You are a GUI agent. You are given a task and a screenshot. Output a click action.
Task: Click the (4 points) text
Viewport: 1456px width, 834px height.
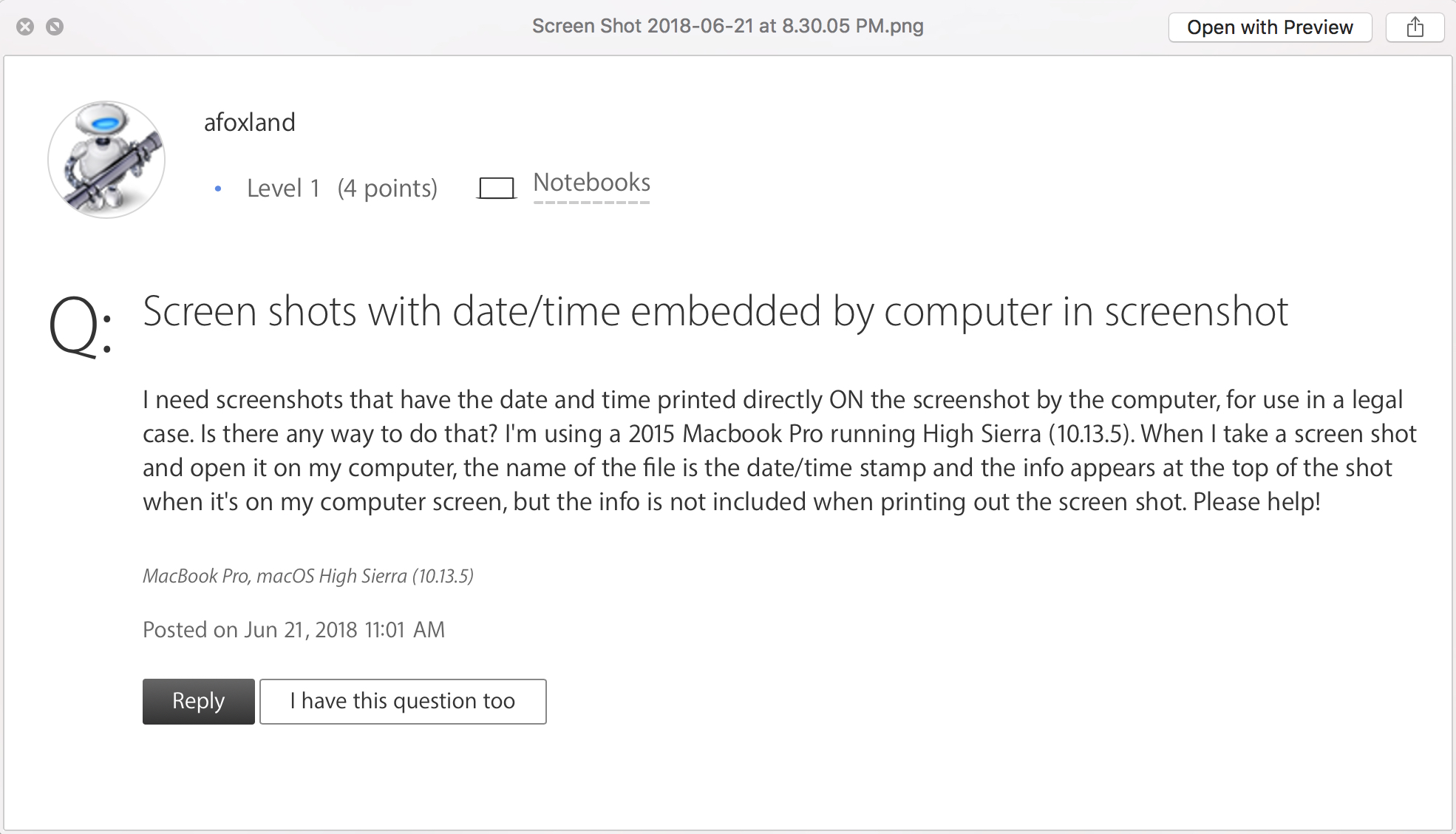[x=387, y=189]
